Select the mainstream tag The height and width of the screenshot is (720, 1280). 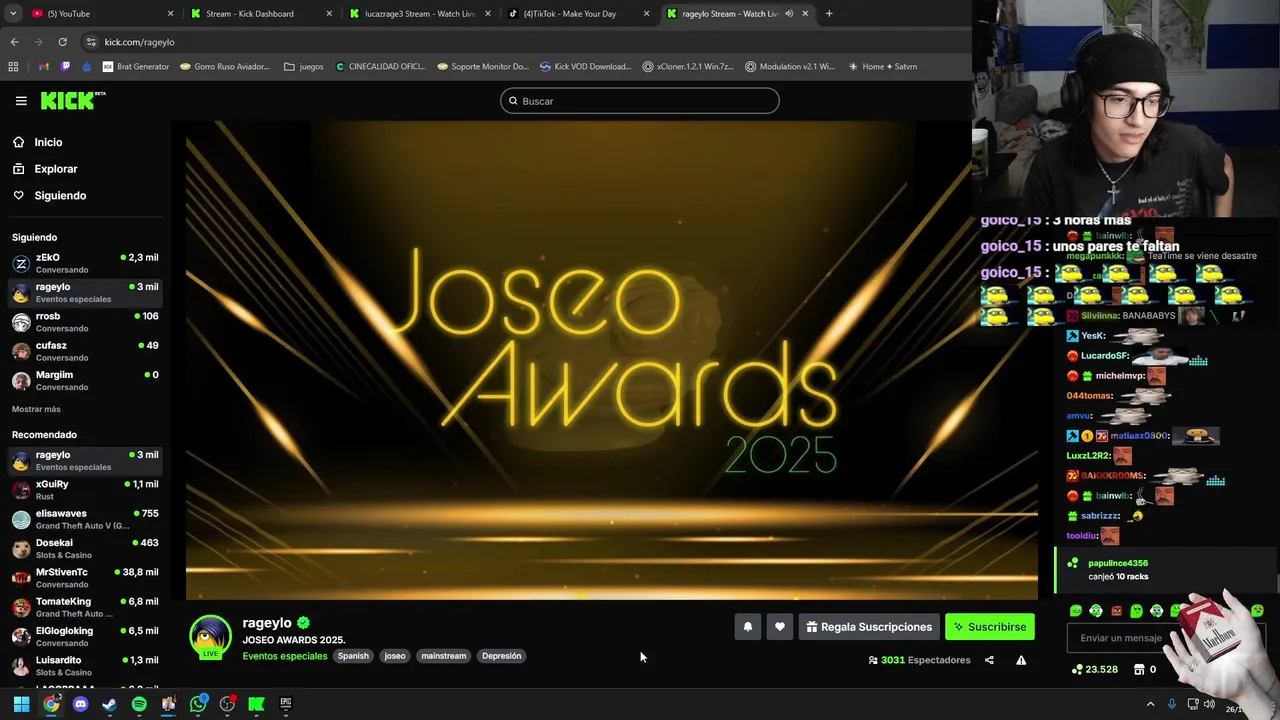click(x=444, y=656)
